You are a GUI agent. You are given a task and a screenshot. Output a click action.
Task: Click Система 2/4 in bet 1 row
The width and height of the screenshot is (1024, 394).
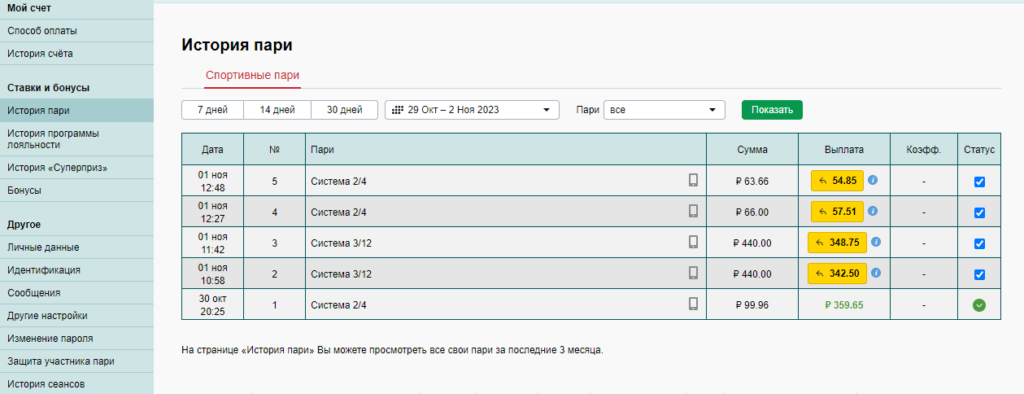[338, 304]
